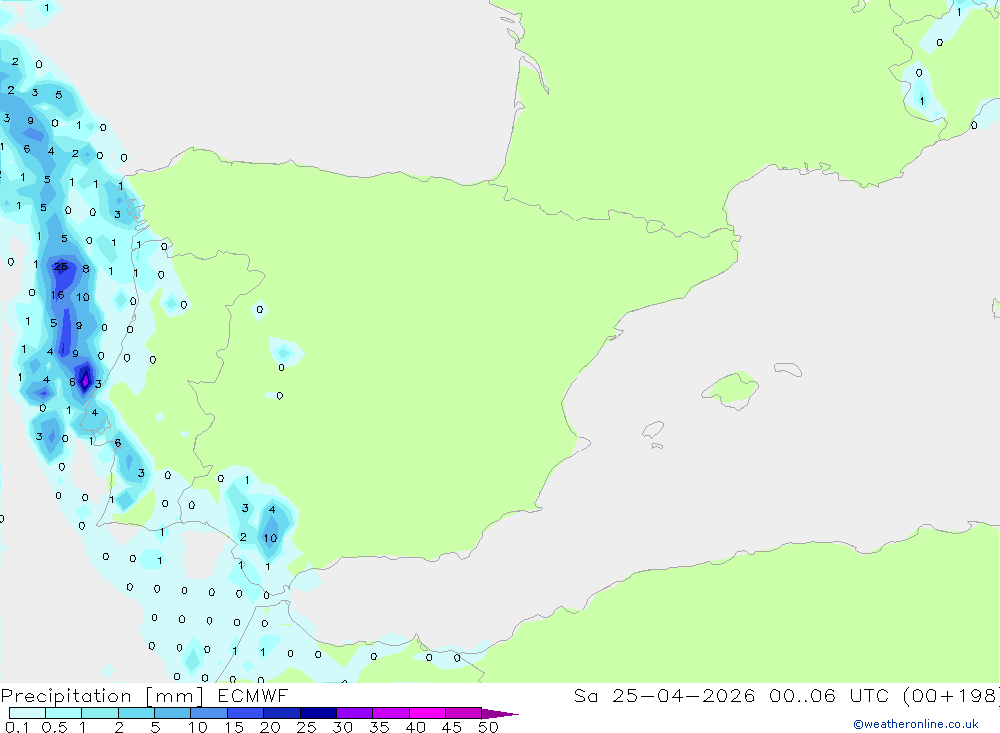Viewport: 1000px width, 733px height.
Task: Click the '35' legend scale label
Action: pos(379,727)
